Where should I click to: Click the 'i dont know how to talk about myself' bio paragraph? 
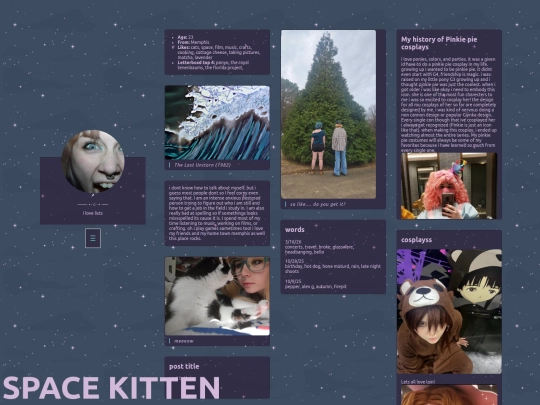pyautogui.click(x=217, y=213)
